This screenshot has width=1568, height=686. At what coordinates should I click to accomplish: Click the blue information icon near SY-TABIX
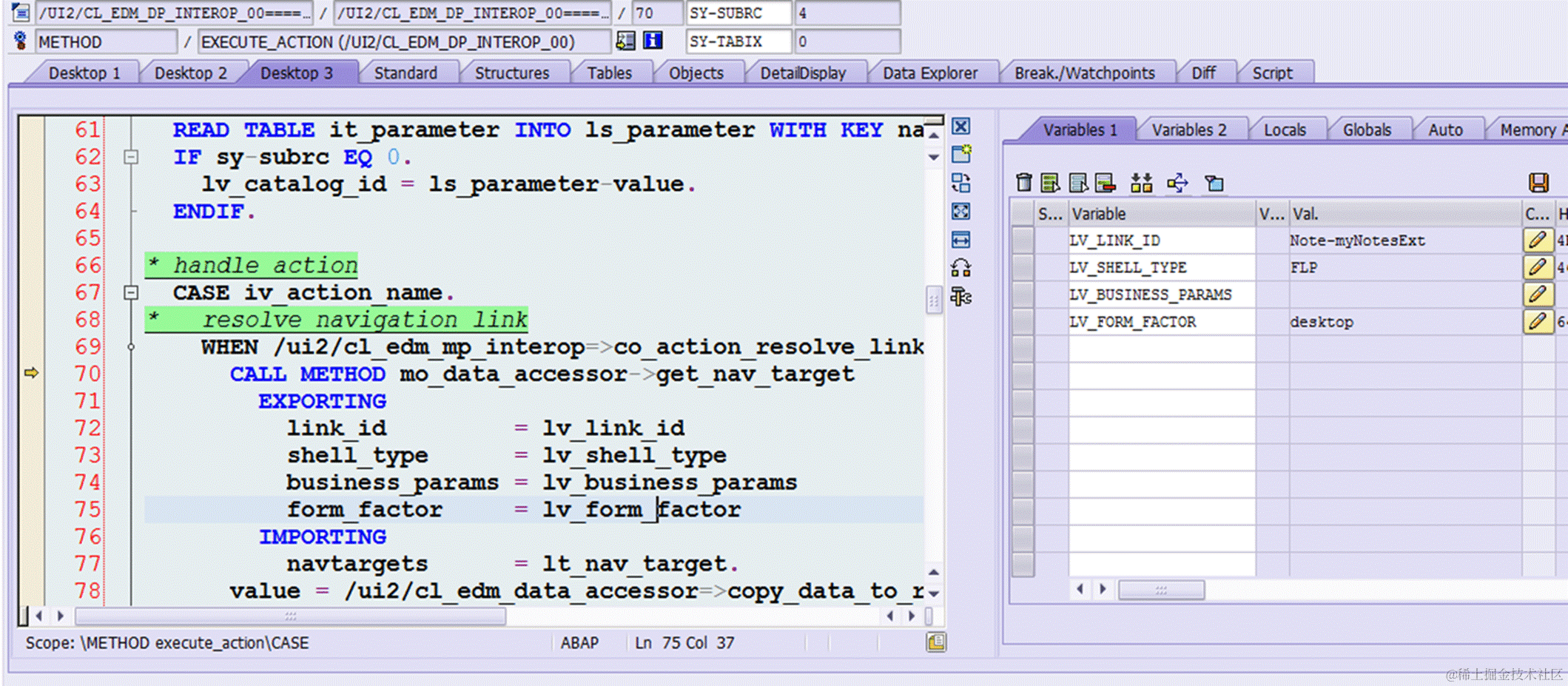point(653,41)
